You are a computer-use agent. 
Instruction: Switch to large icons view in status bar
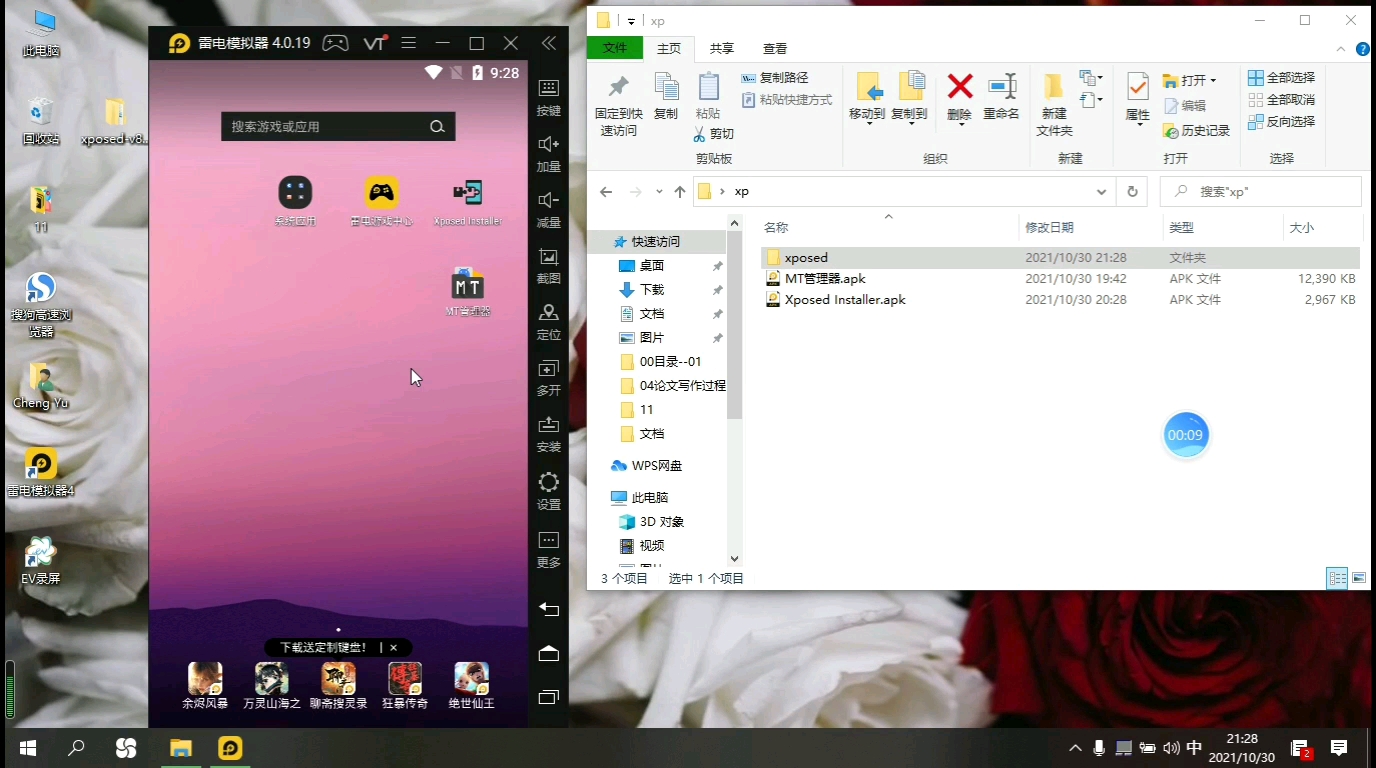click(1359, 578)
